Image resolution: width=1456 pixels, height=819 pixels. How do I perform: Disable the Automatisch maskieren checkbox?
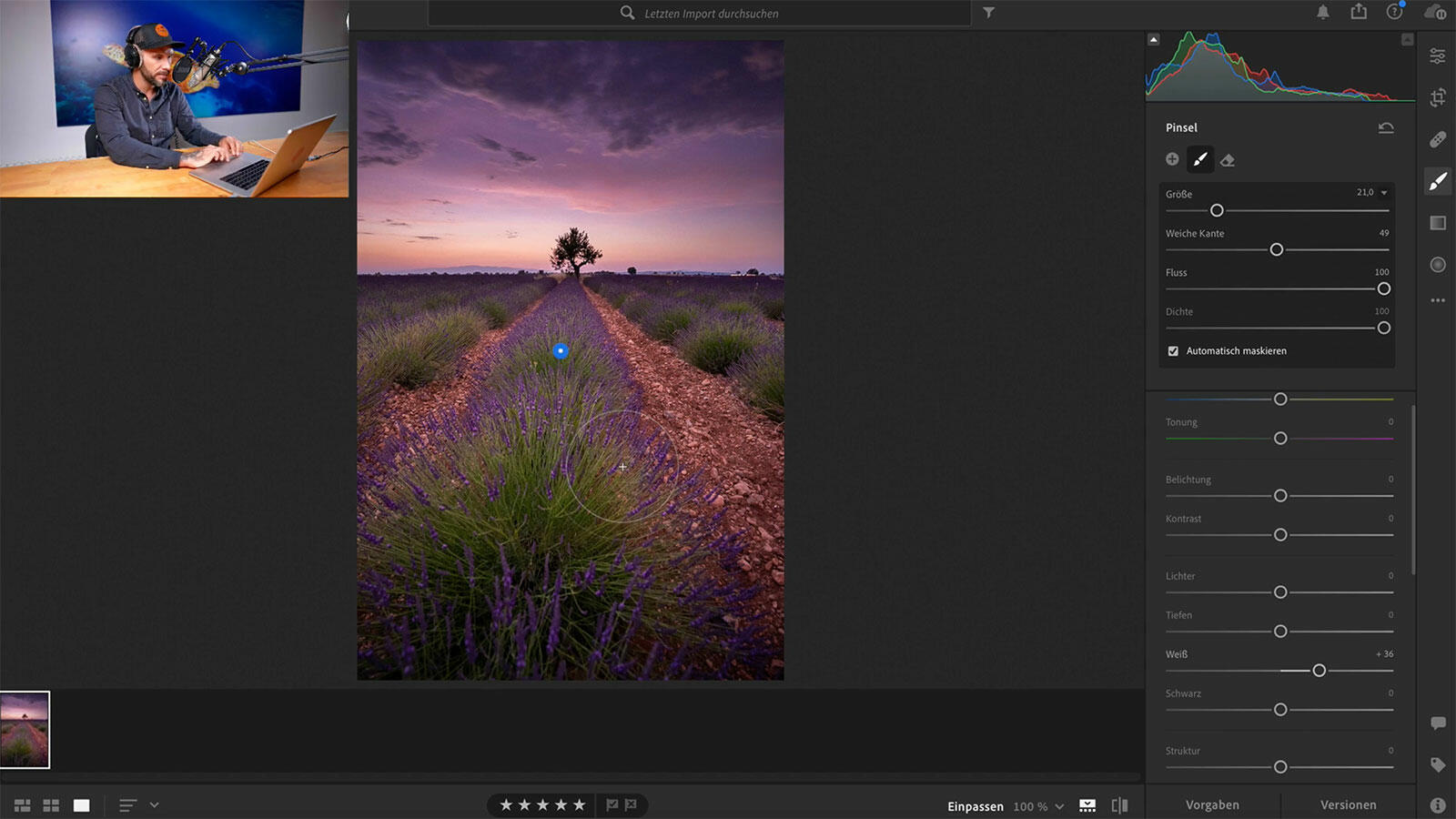[1173, 351]
